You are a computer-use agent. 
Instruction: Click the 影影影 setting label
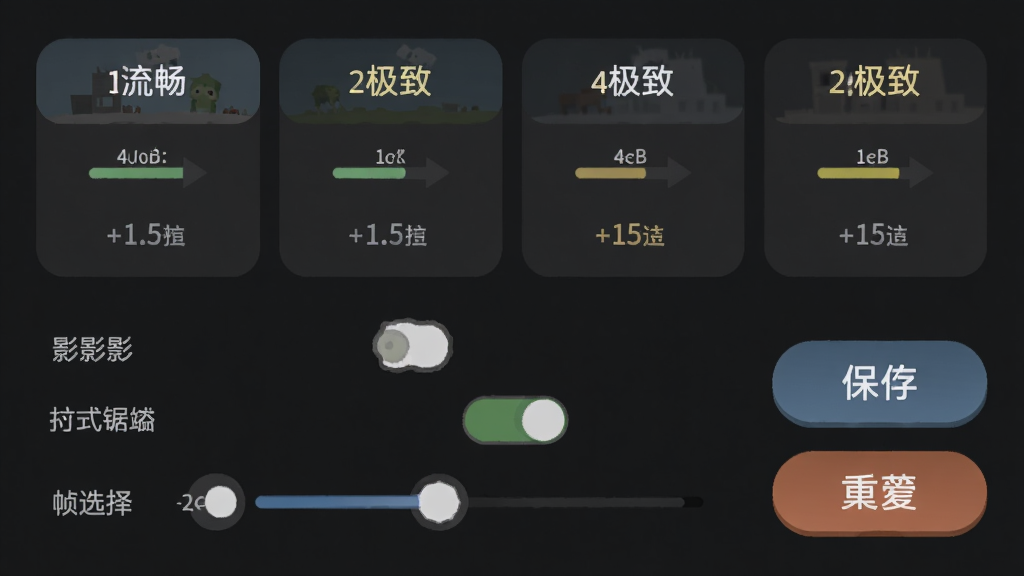[x=92, y=349]
